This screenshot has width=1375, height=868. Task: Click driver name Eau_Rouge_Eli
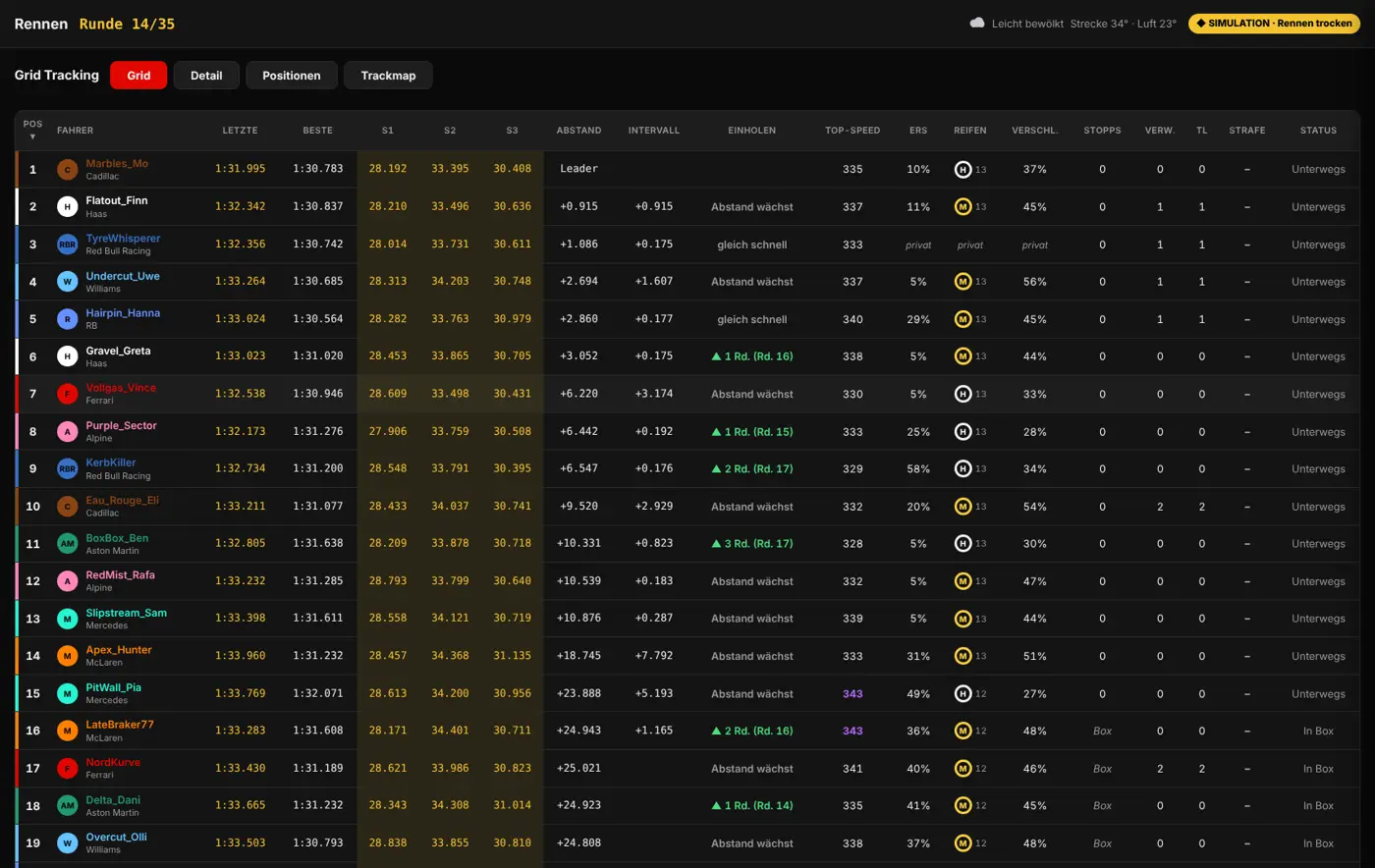click(122, 500)
